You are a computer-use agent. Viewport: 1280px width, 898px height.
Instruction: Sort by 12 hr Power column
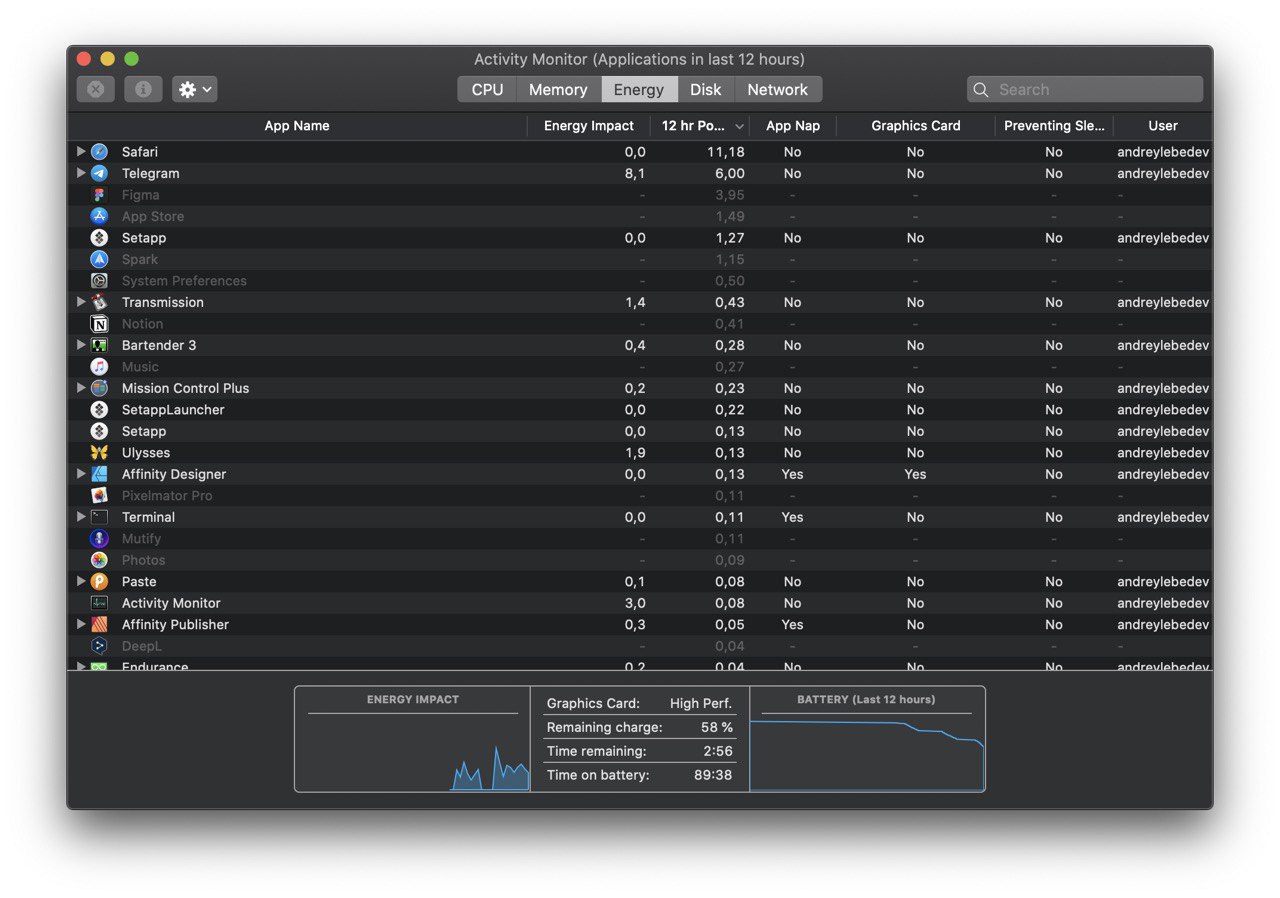[699, 126]
